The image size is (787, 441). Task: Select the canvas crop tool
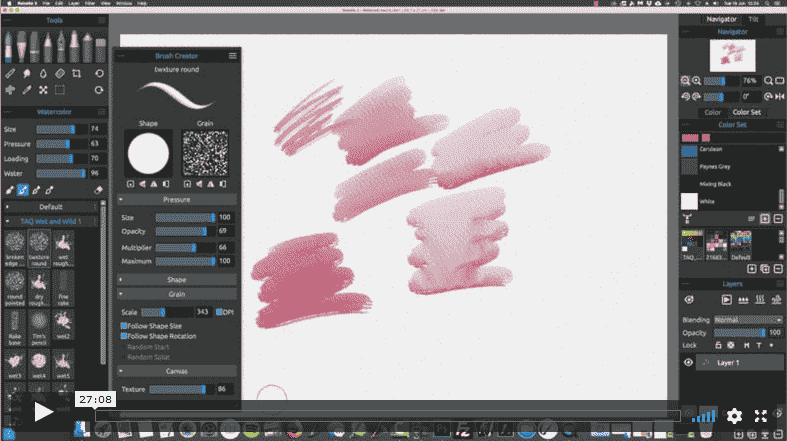point(76,74)
